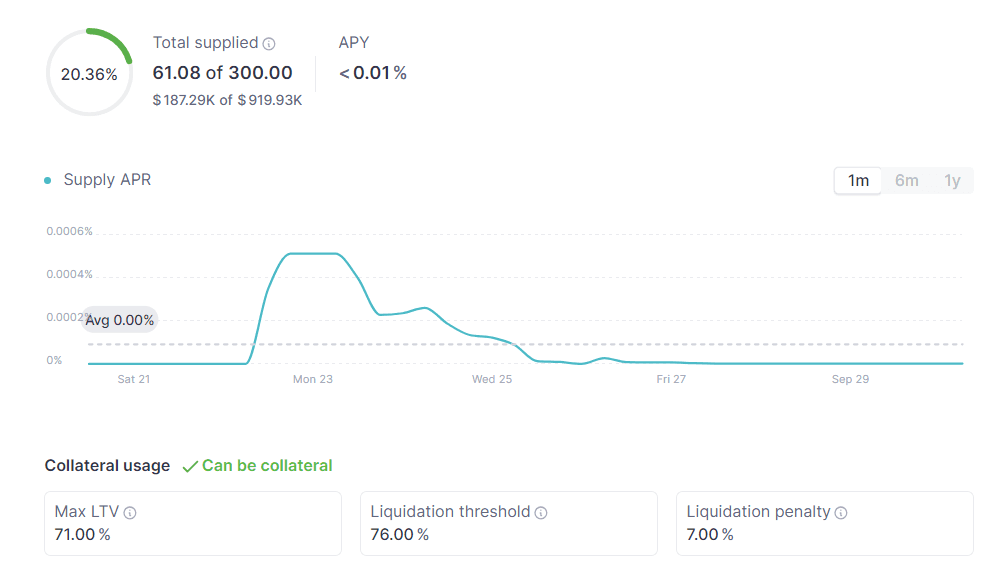
Task: Click the Max LTV info icon
Action: (x=130, y=513)
